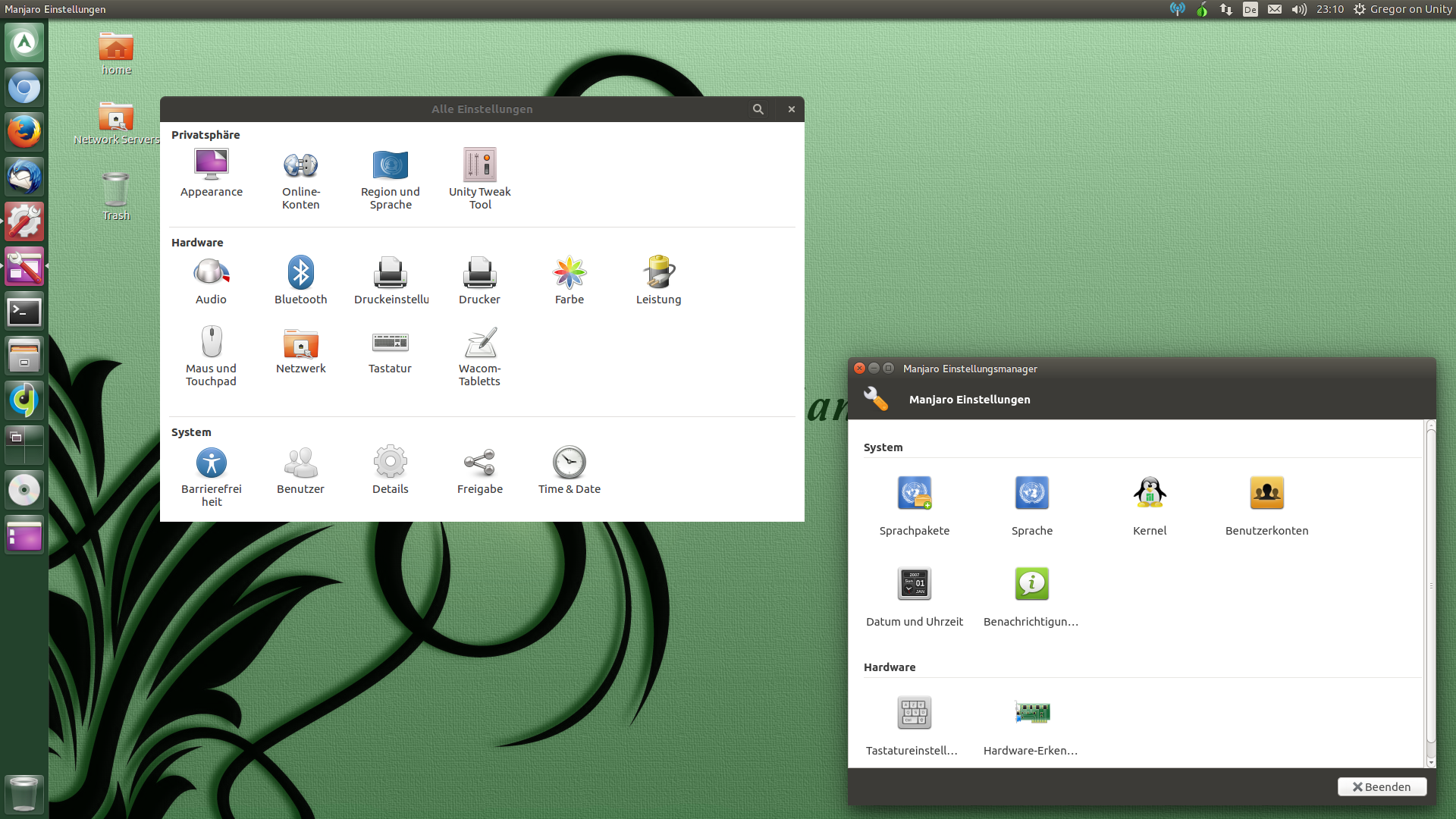1456x819 pixels.
Task: Open the volume indicator in top panel
Action: (x=1299, y=9)
